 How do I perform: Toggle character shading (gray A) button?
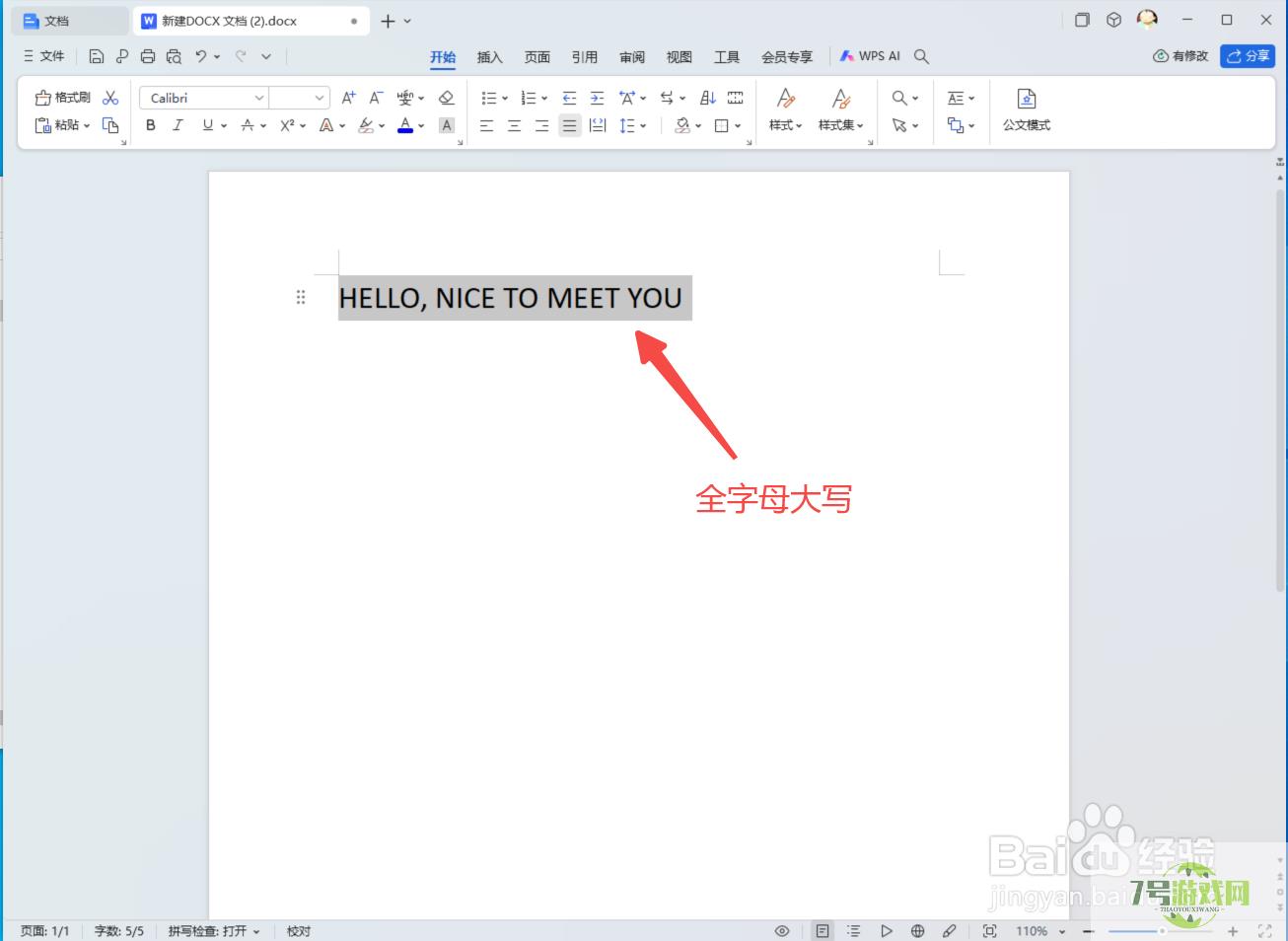tap(447, 125)
